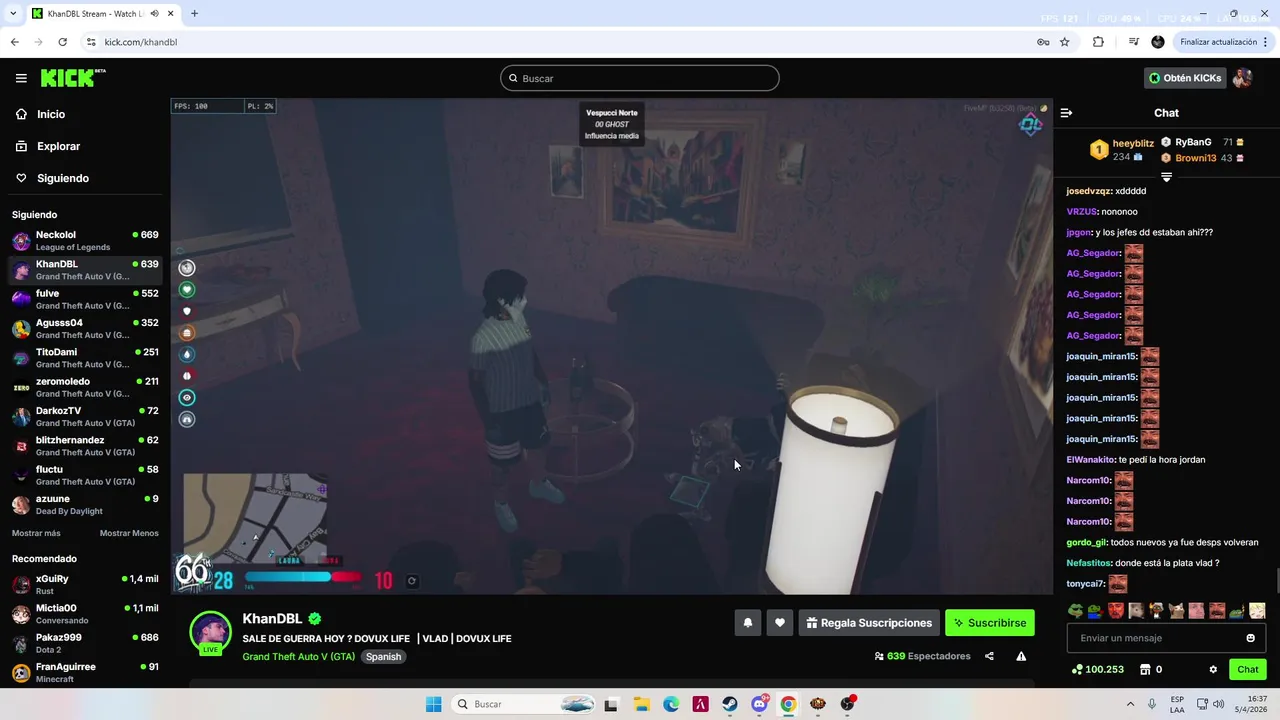1280x720 pixels.
Task: Open Agusss04 channel in following list
Action: [85, 329]
